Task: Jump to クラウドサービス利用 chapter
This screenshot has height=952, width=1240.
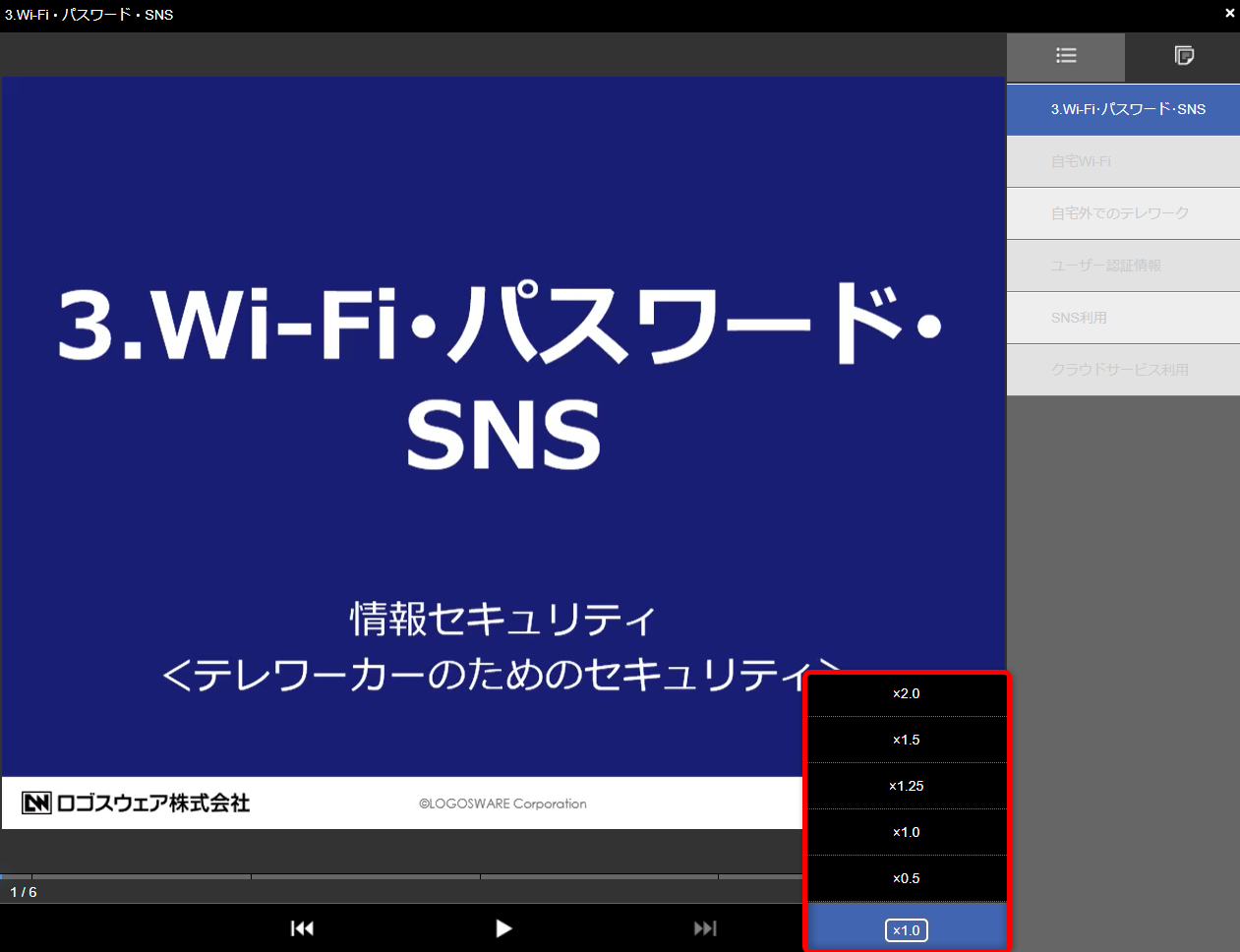Action: coord(1123,370)
